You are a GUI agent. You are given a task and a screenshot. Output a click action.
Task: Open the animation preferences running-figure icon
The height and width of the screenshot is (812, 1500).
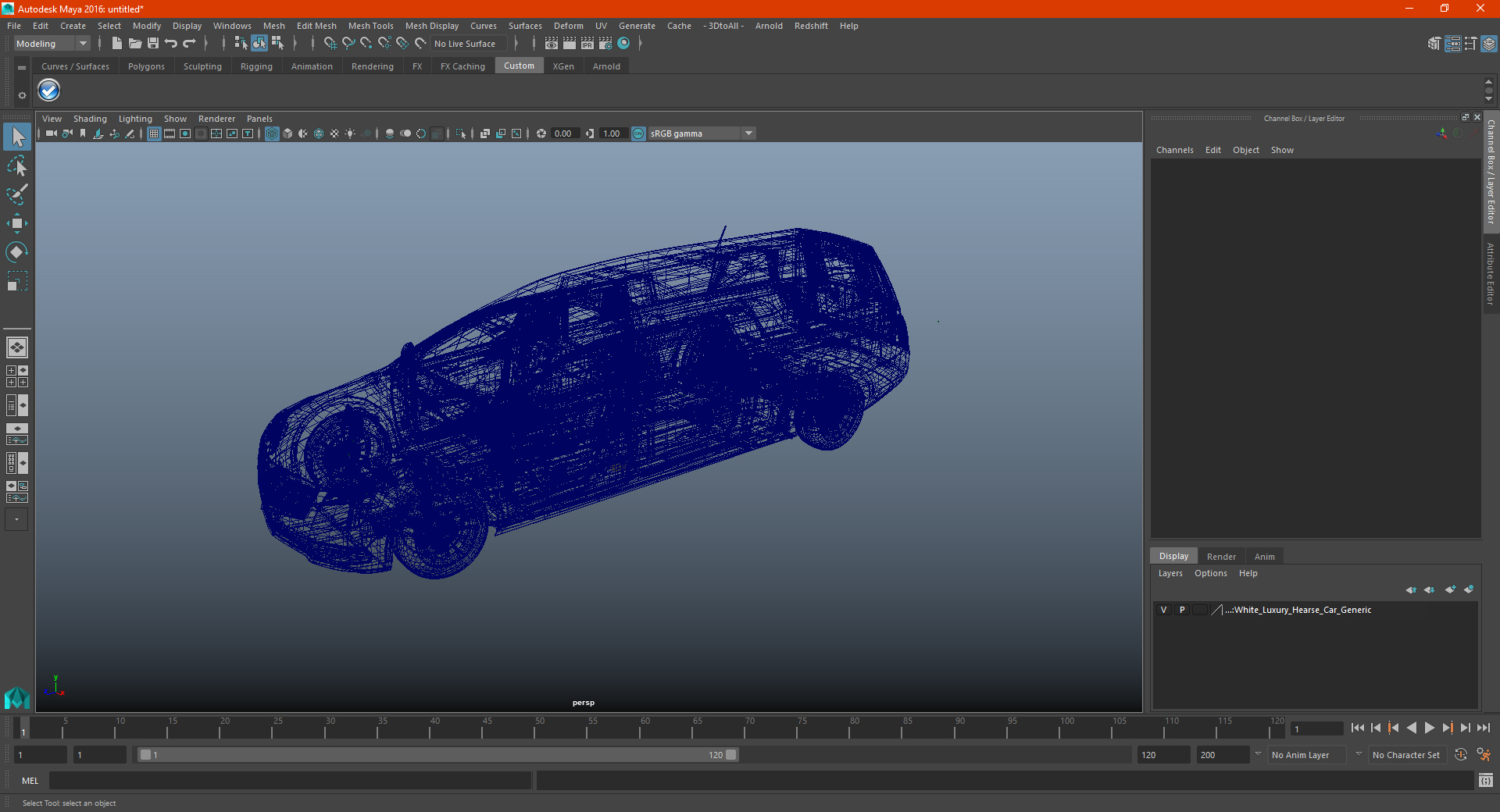[1484, 755]
